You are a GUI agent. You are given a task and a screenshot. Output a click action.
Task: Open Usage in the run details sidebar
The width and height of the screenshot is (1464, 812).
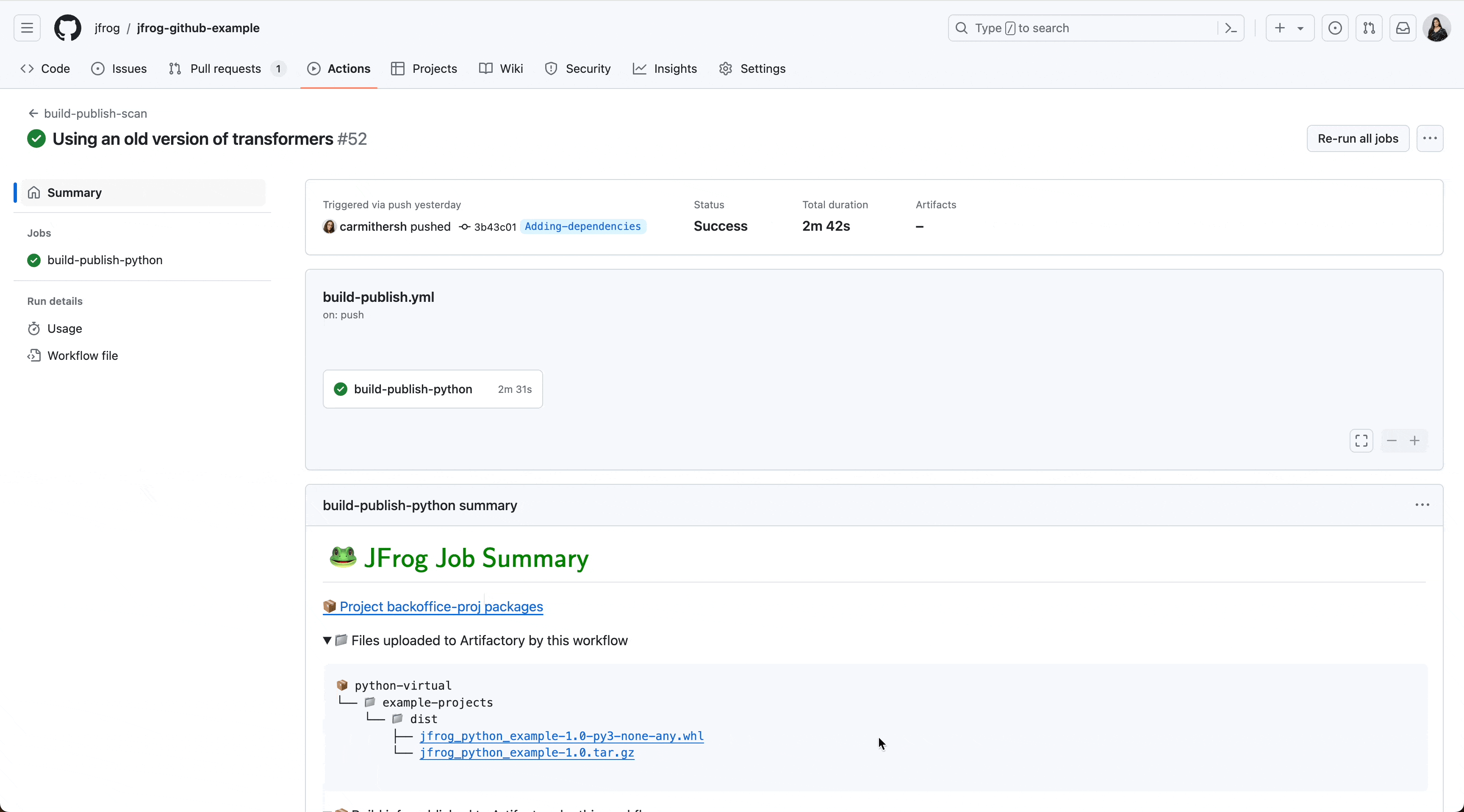pyautogui.click(x=65, y=328)
